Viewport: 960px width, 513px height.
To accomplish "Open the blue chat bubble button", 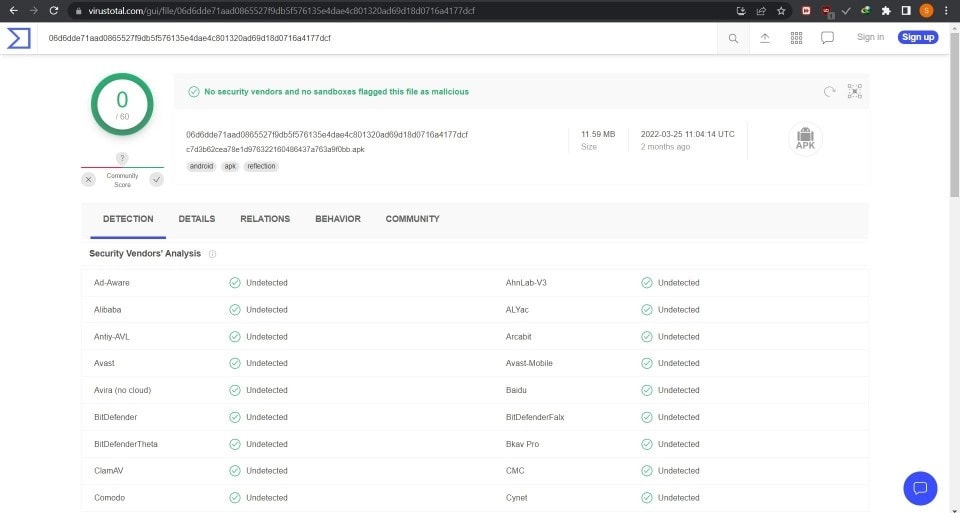I will (920, 488).
